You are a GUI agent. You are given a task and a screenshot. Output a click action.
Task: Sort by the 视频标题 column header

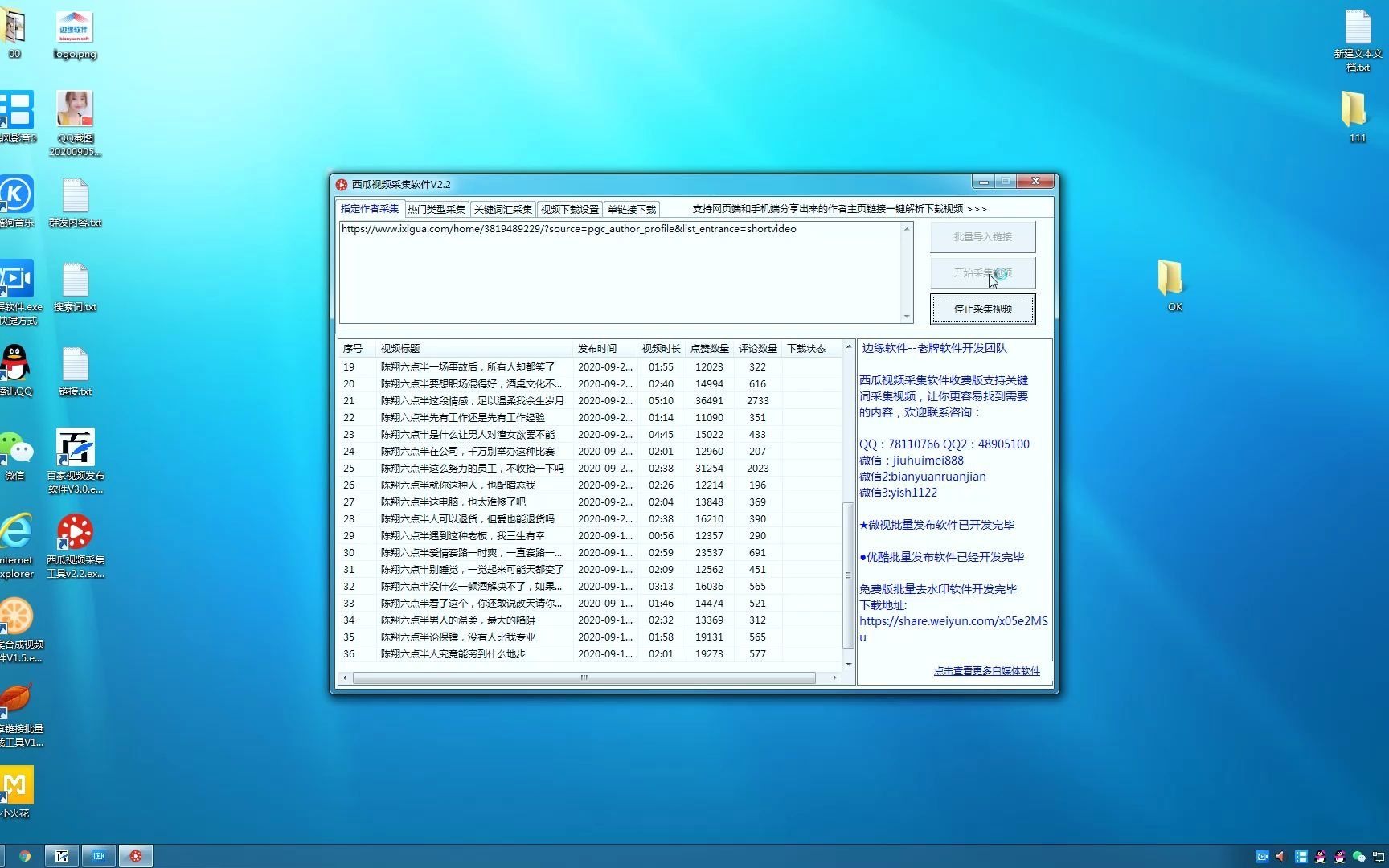pos(474,349)
